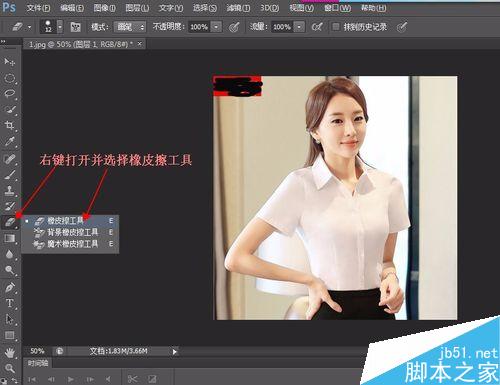Open the 文字(Y) menu
This screenshot has height=385, width=500.
click(x=171, y=7)
